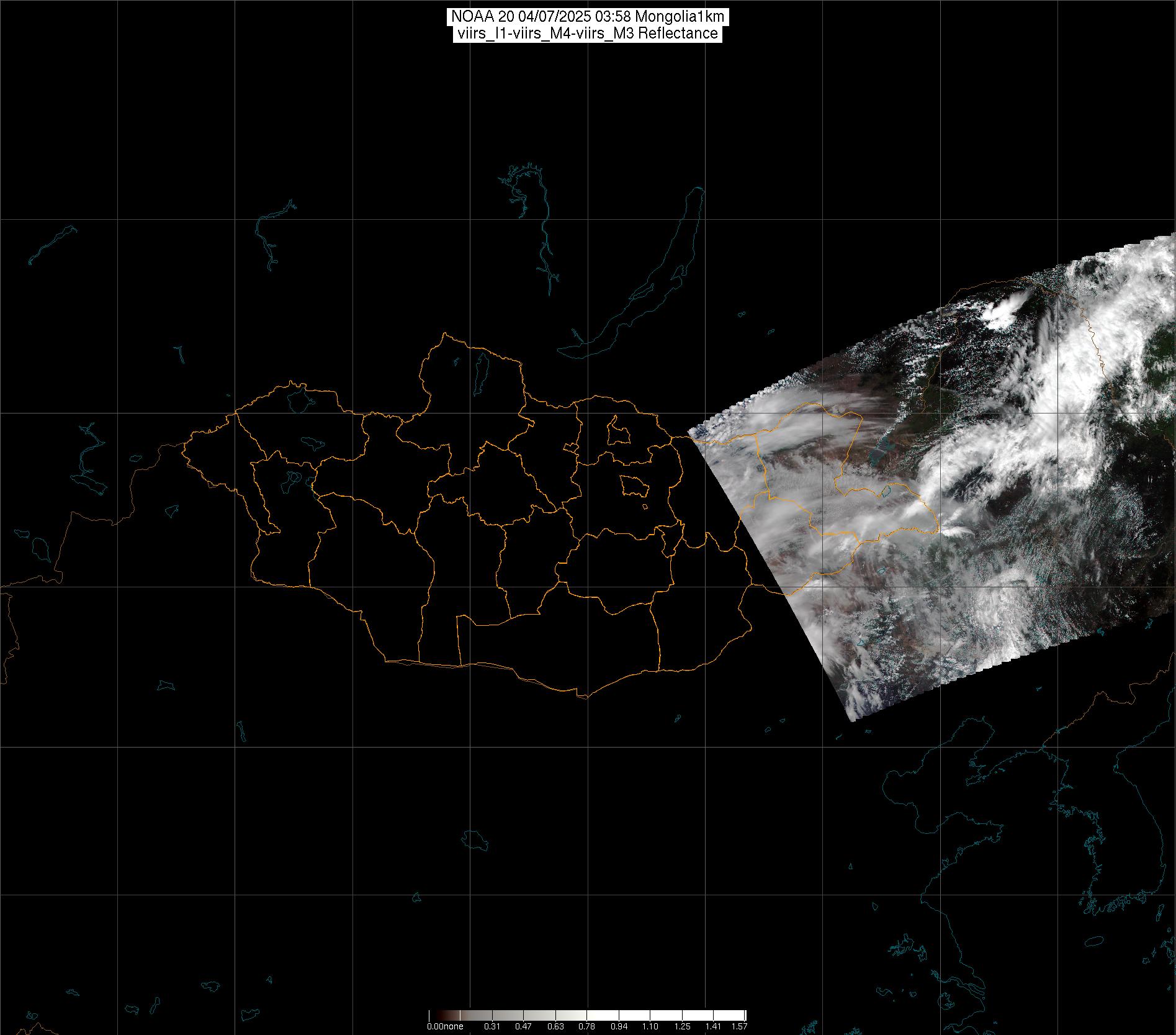The image size is (1176, 1035).
Task: Click the 1.57 maximum colorbar label
Action: [x=739, y=1026]
